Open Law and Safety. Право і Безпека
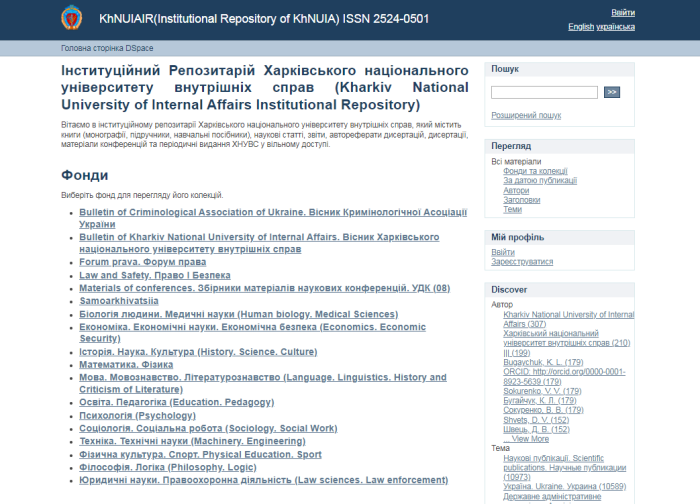Image resolution: width=700 pixels, height=504 pixels. tap(155, 274)
